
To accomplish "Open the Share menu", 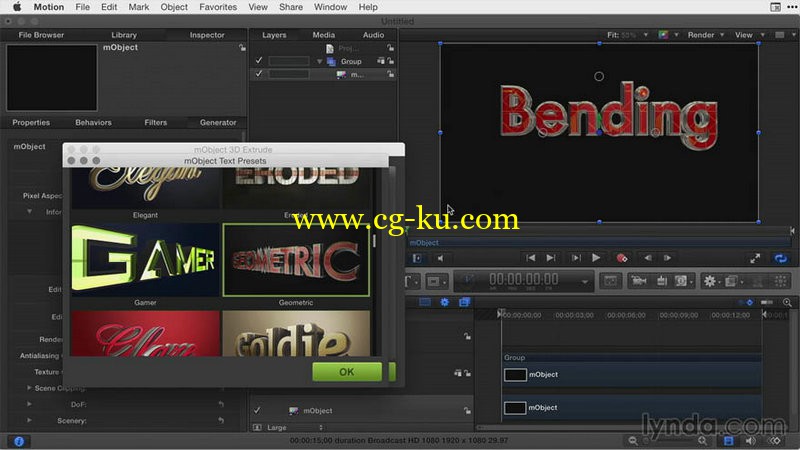I will coord(291,7).
